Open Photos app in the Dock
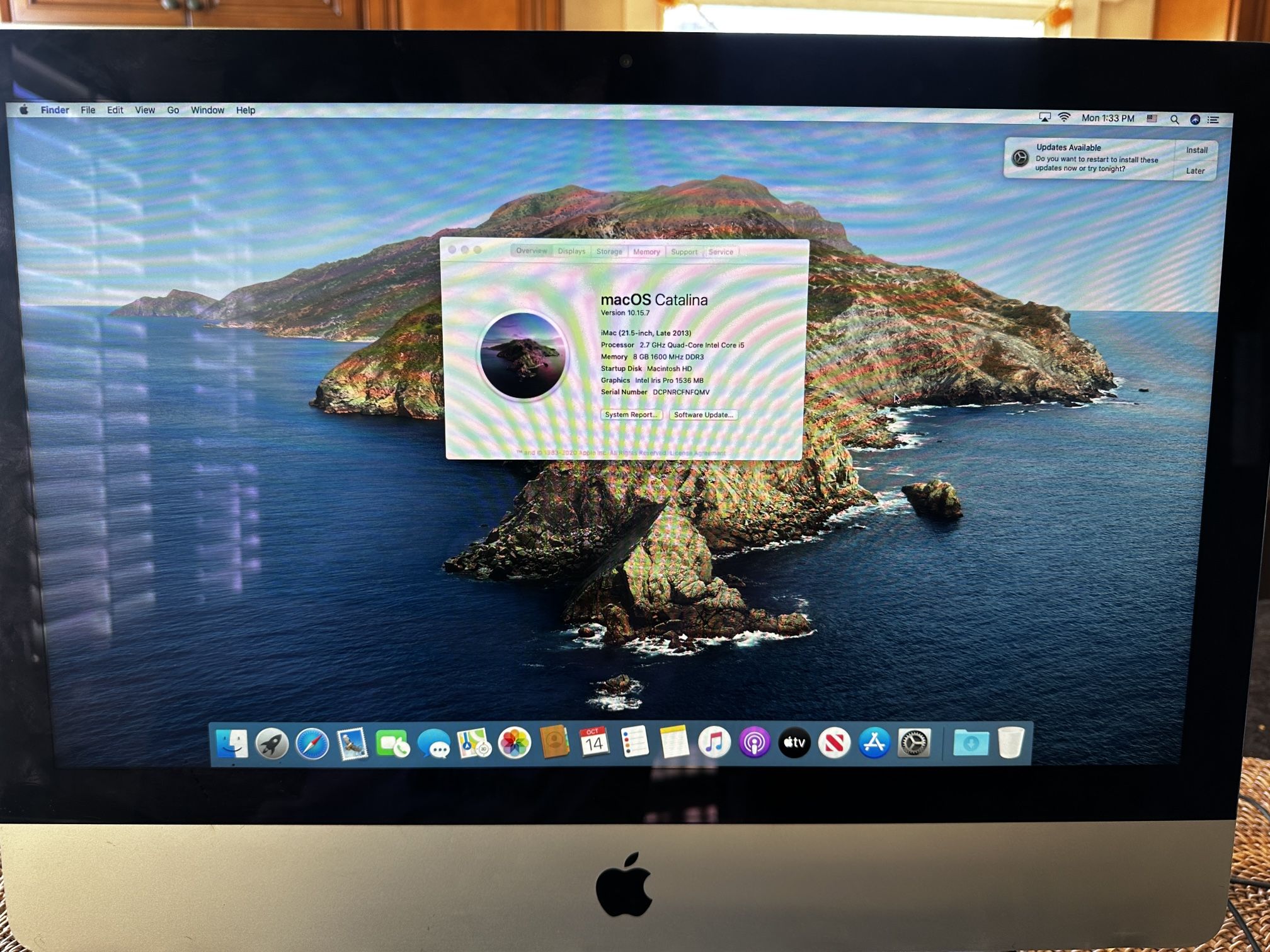Screen dimensions: 1270x952 coord(515,744)
